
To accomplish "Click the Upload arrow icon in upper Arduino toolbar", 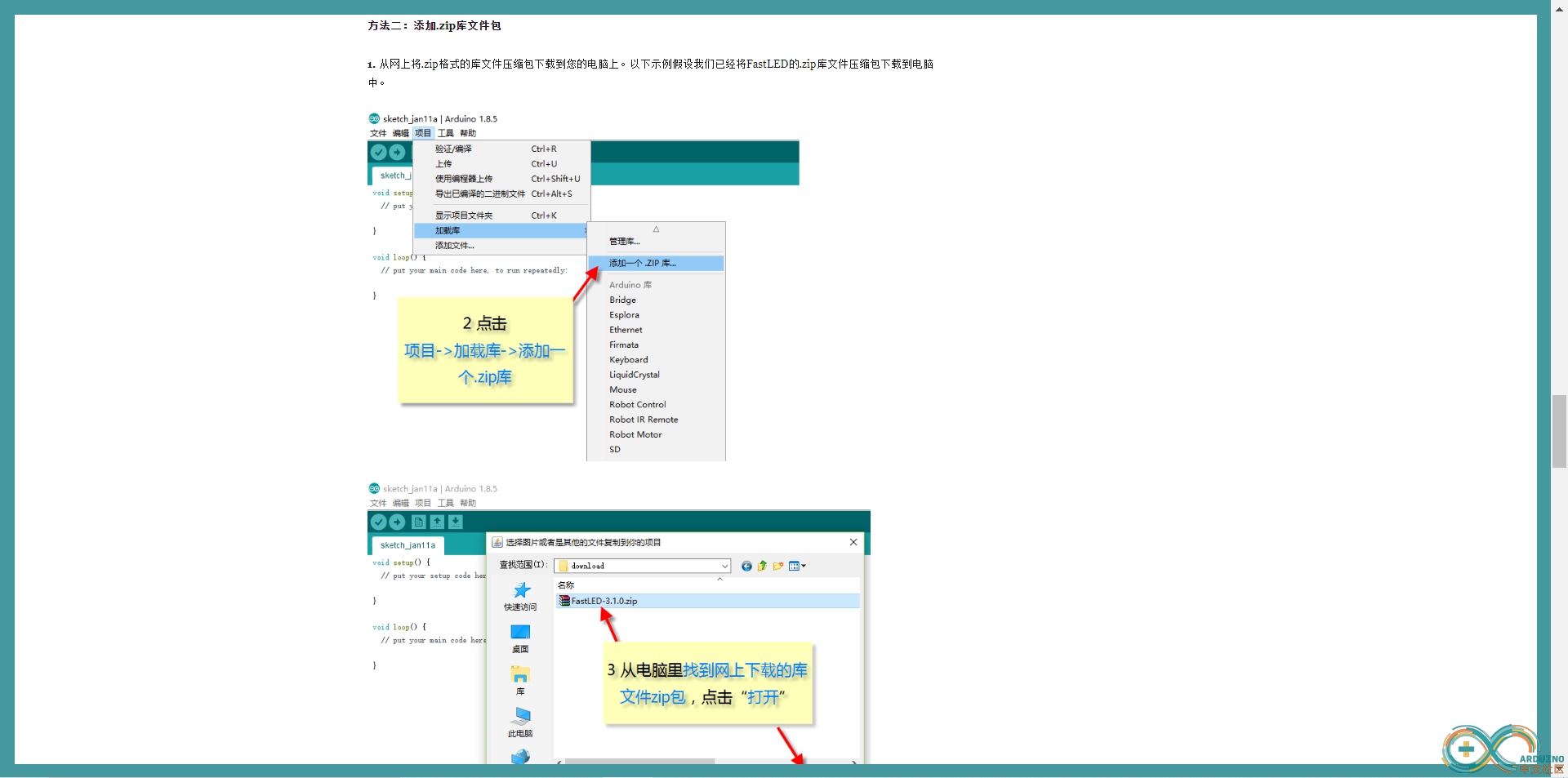I will 397,152.
